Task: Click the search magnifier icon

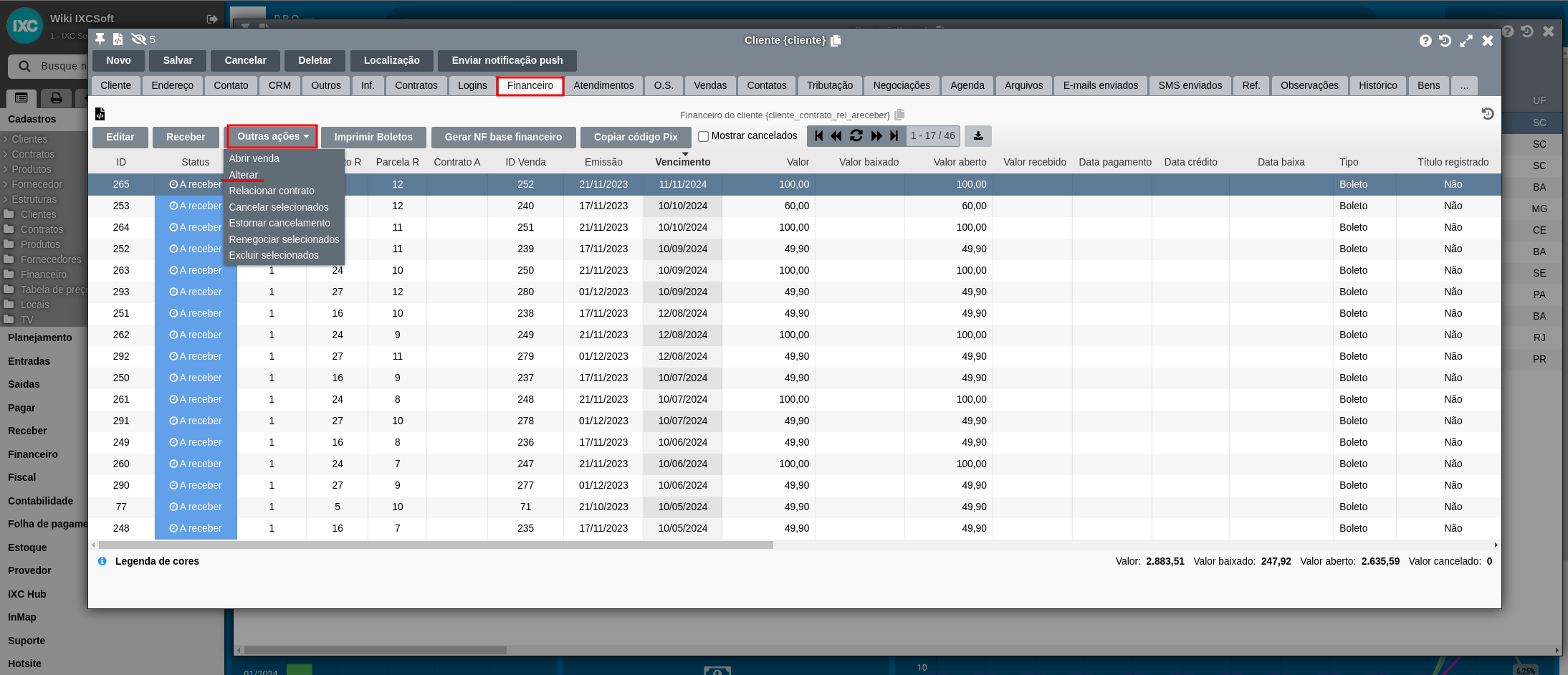Action: (24, 66)
